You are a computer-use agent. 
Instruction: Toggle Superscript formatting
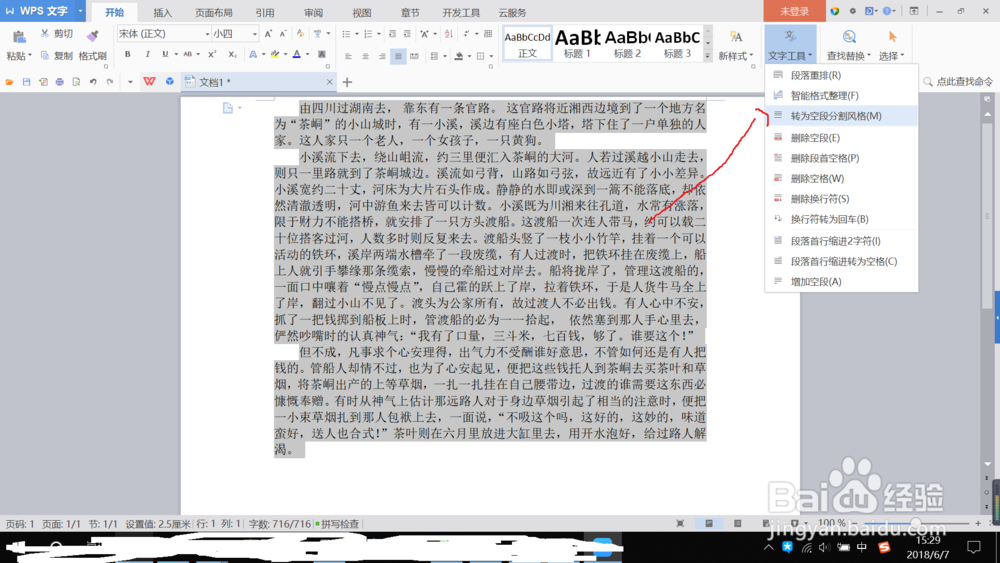pos(212,55)
